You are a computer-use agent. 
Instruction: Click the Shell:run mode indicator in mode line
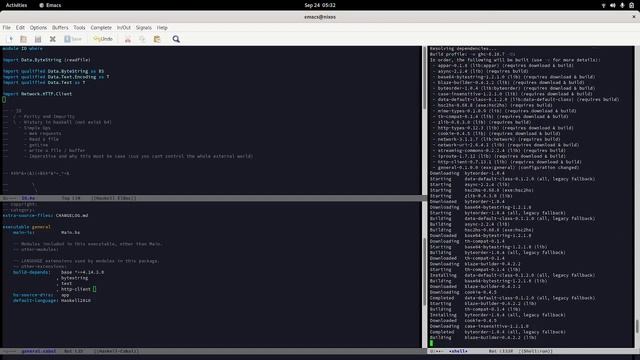point(536,351)
